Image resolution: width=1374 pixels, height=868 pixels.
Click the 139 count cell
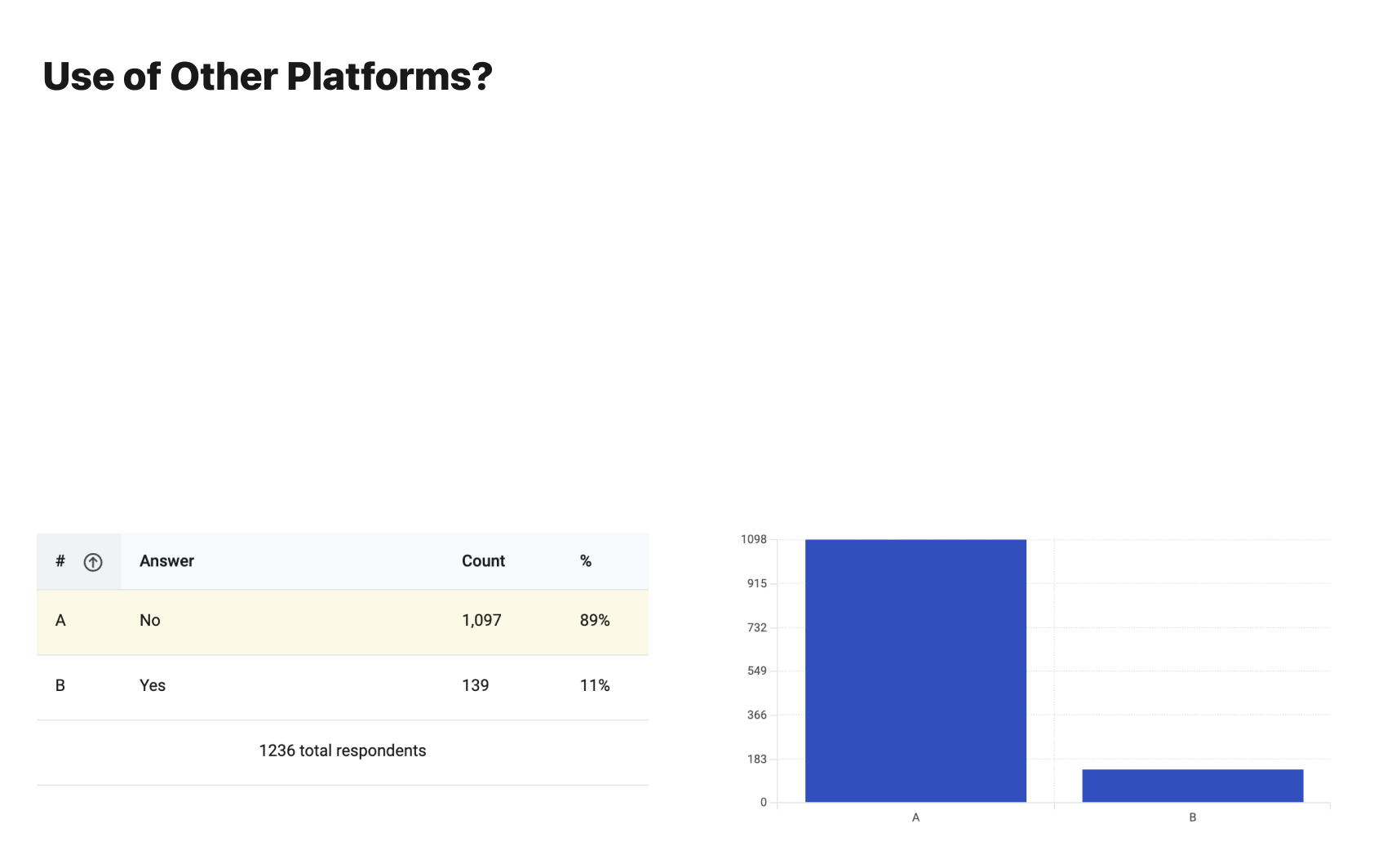click(476, 685)
